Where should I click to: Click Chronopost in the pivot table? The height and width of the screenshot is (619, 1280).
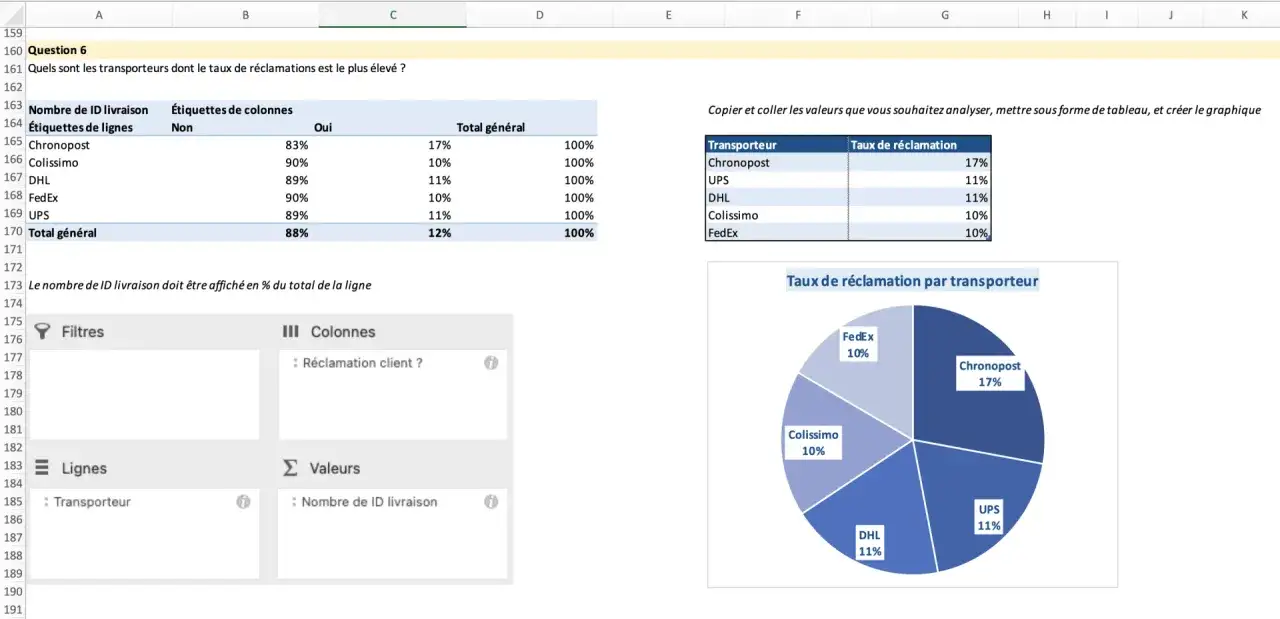tap(59, 145)
